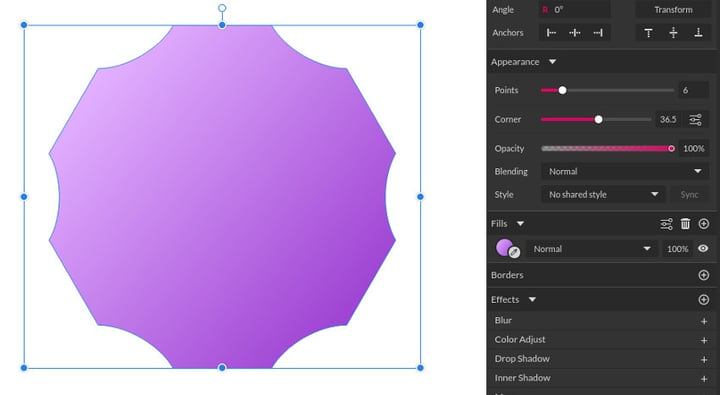The image size is (720, 395).
Task: Add a new border
Action: click(x=703, y=275)
